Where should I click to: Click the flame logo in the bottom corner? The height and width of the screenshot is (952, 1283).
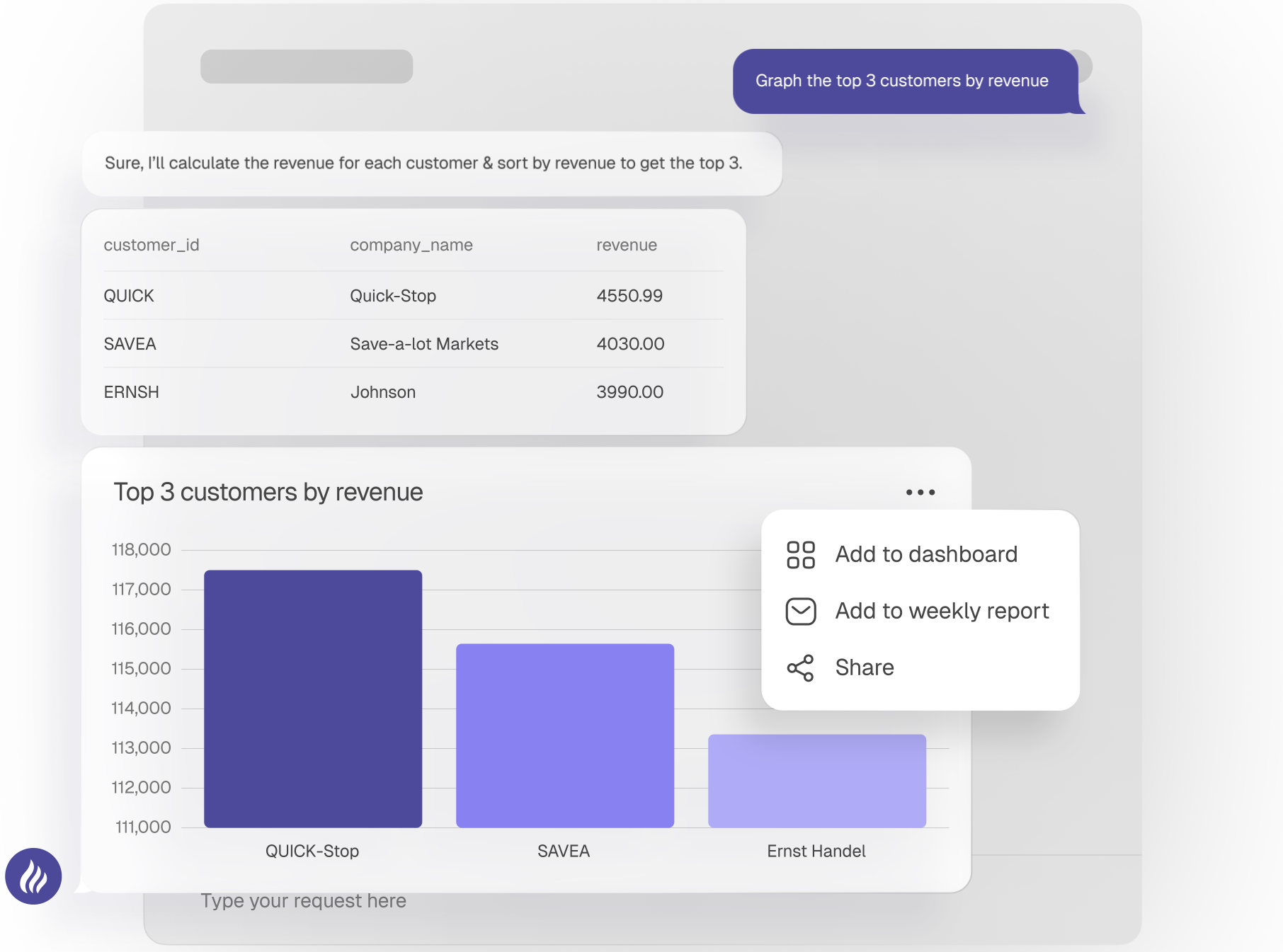click(33, 876)
